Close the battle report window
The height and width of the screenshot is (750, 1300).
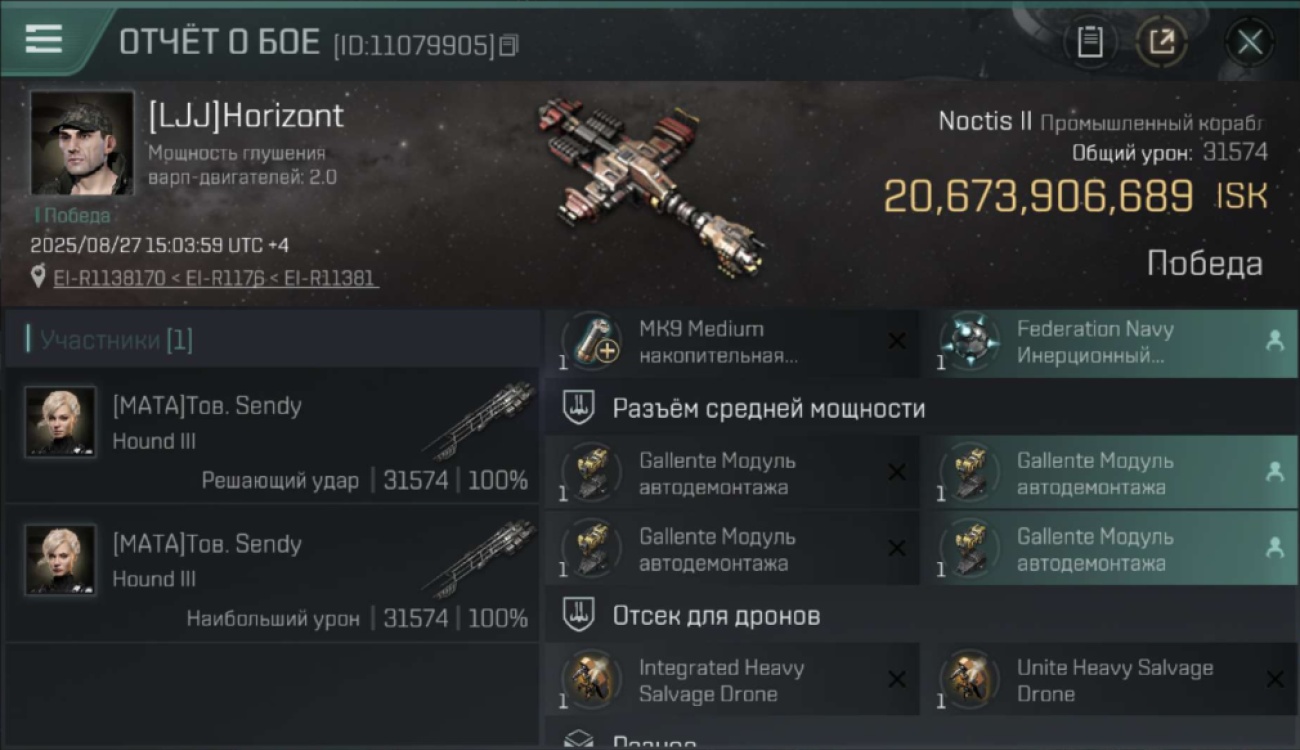[x=1250, y=42]
